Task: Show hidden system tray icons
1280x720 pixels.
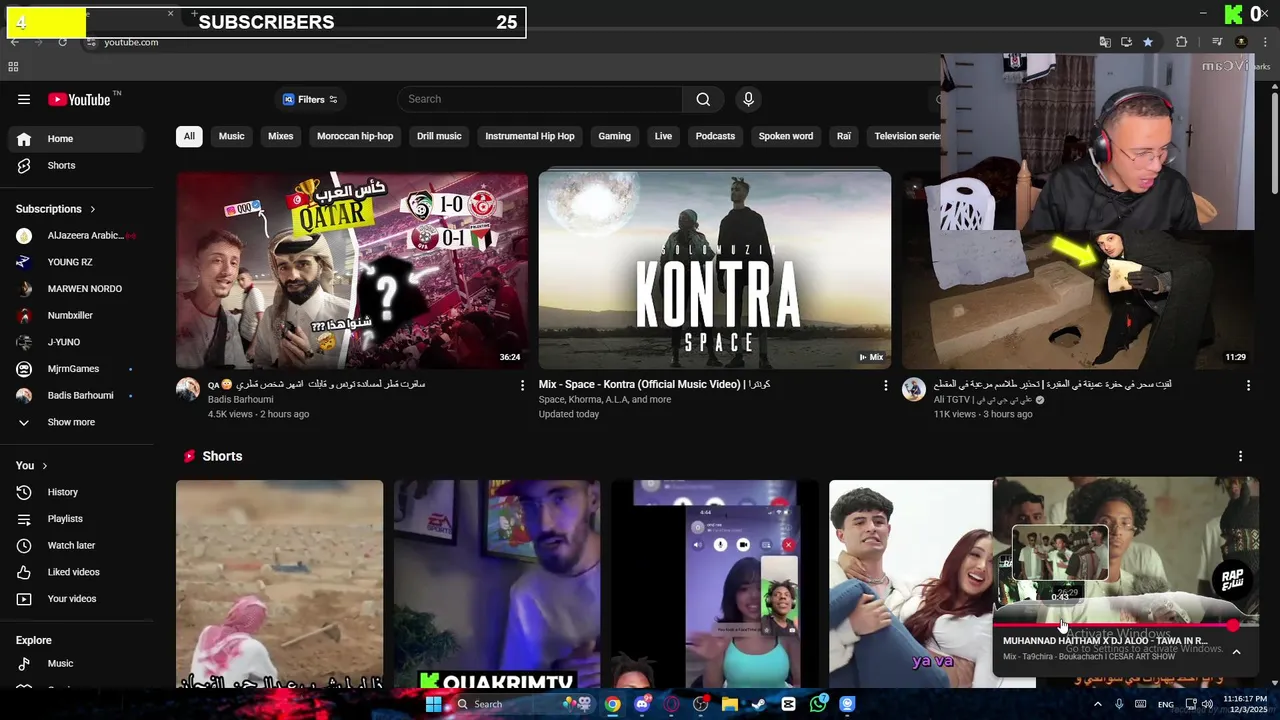Action: click(x=1097, y=704)
